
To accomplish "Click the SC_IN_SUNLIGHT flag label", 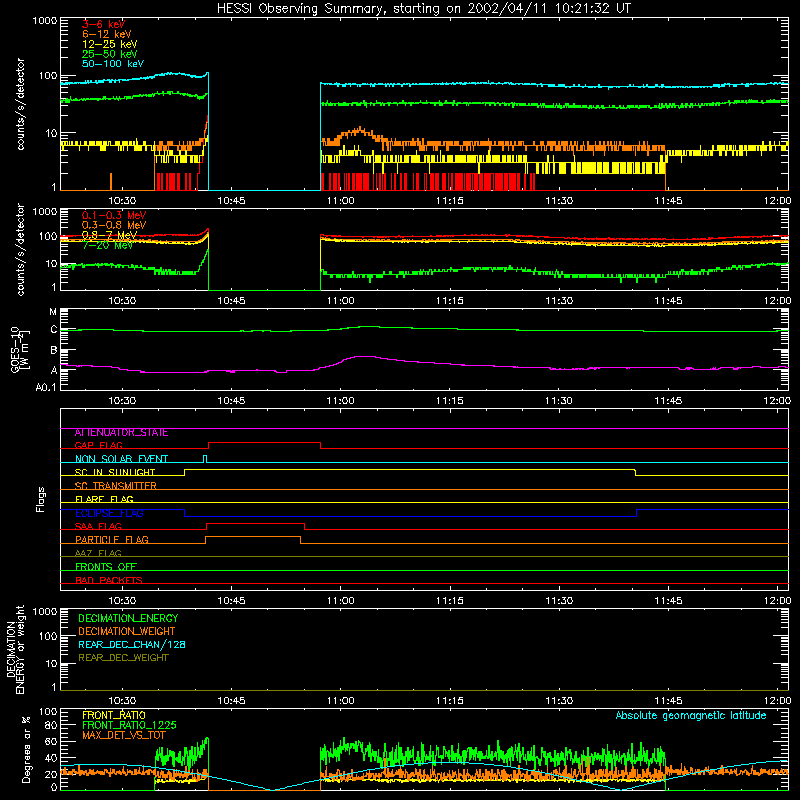I will (x=115, y=472).
